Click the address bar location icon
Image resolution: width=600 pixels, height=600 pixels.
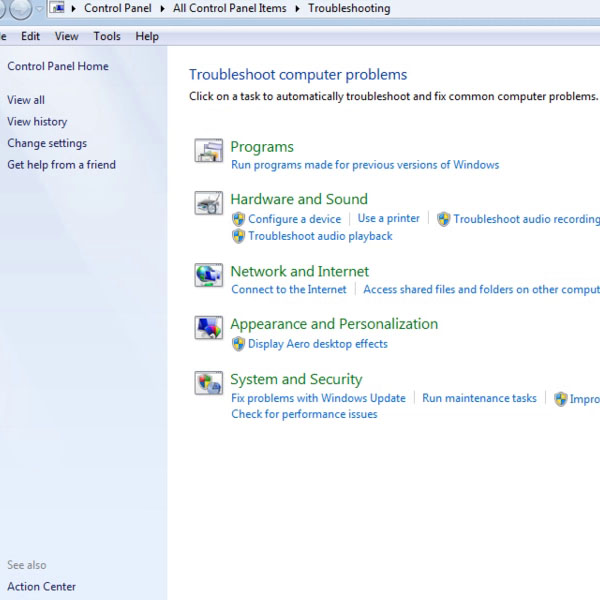(x=57, y=8)
